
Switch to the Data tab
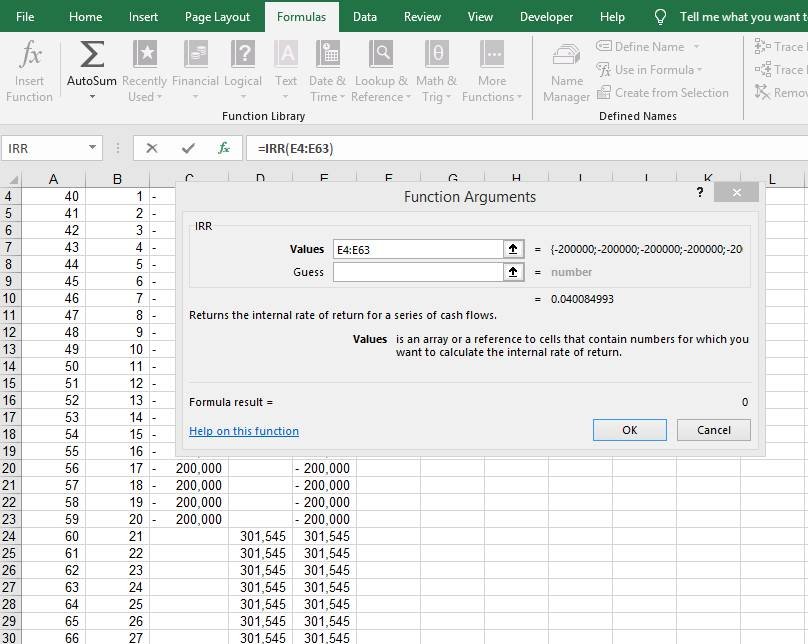[365, 17]
